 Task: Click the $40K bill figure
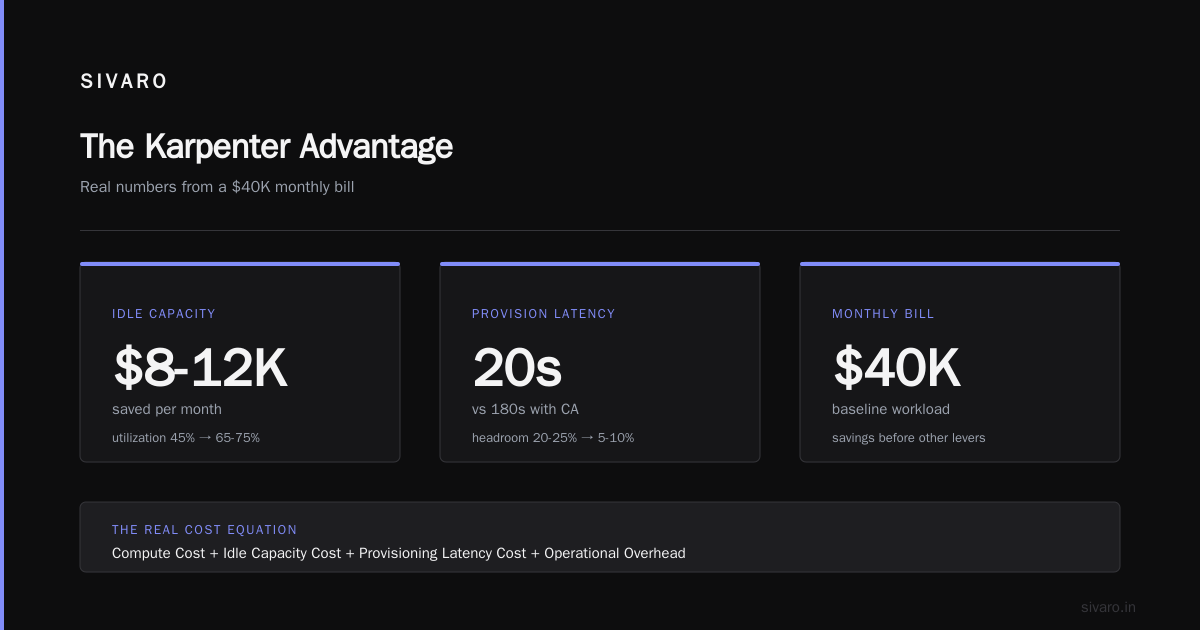point(896,368)
